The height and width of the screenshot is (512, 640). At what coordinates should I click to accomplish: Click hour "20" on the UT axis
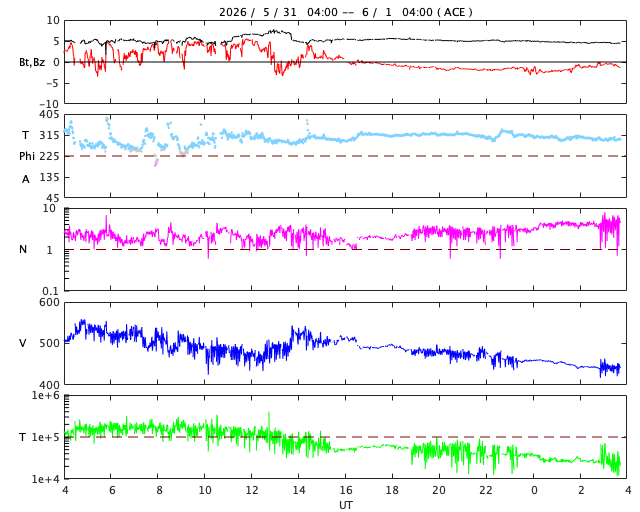pos(439,490)
